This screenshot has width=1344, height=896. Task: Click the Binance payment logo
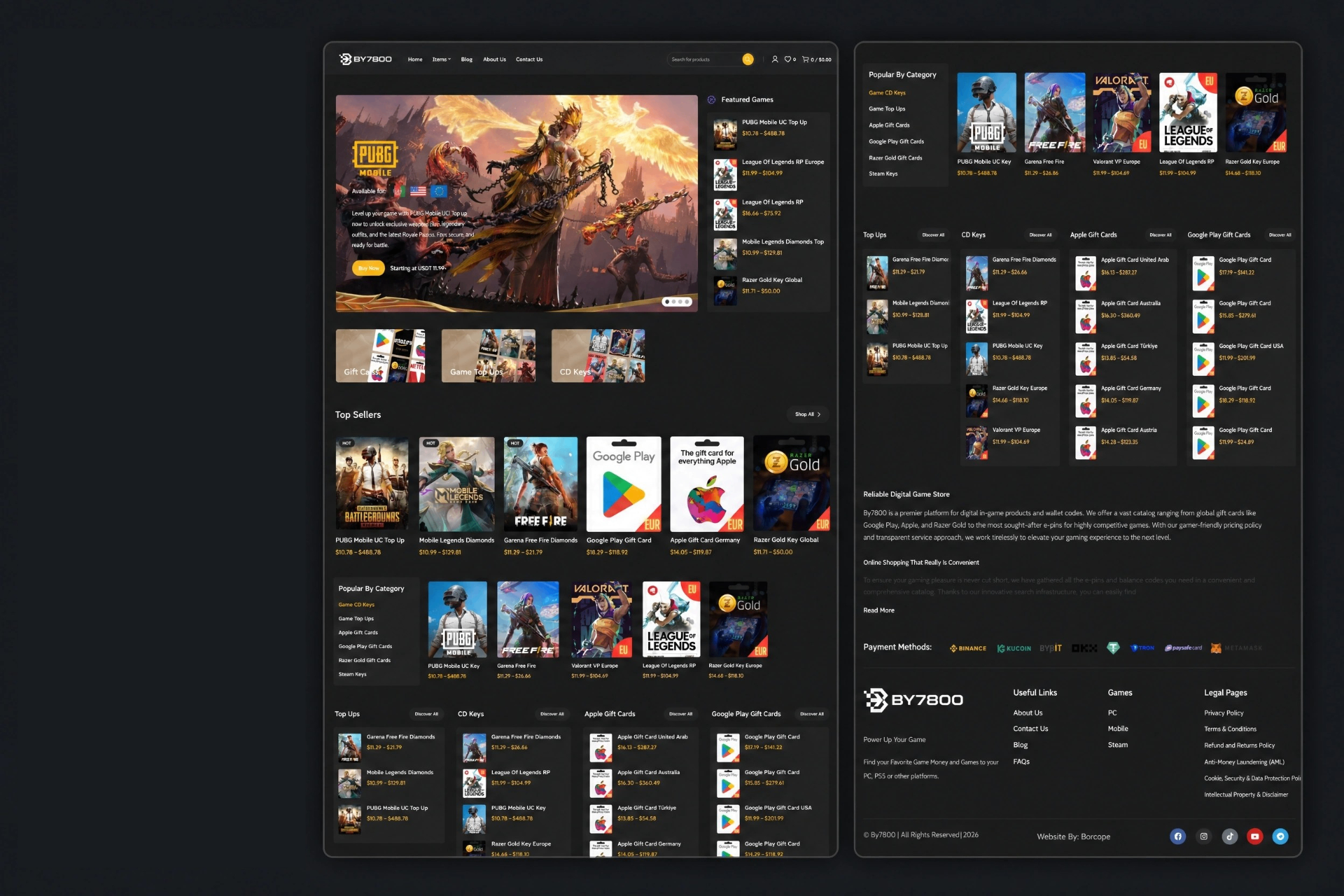[x=968, y=648]
